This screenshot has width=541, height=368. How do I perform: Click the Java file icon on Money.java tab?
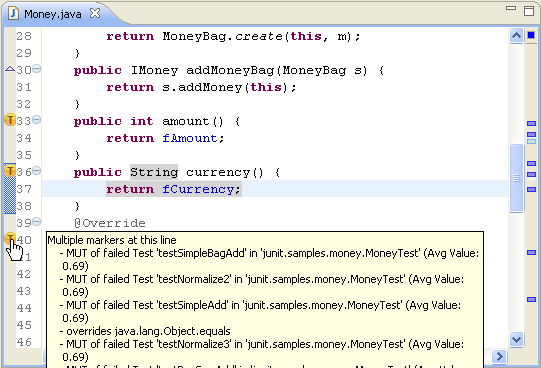(13, 13)
